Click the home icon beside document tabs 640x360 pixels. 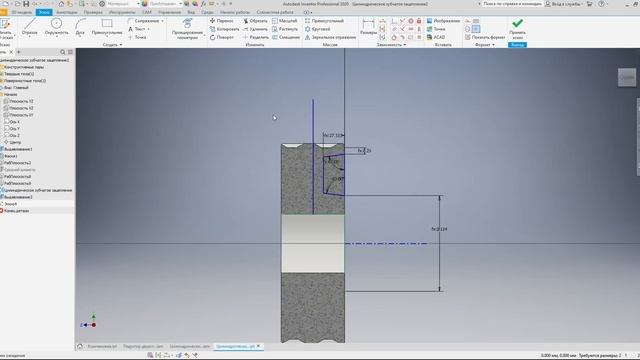click(80, 346)
